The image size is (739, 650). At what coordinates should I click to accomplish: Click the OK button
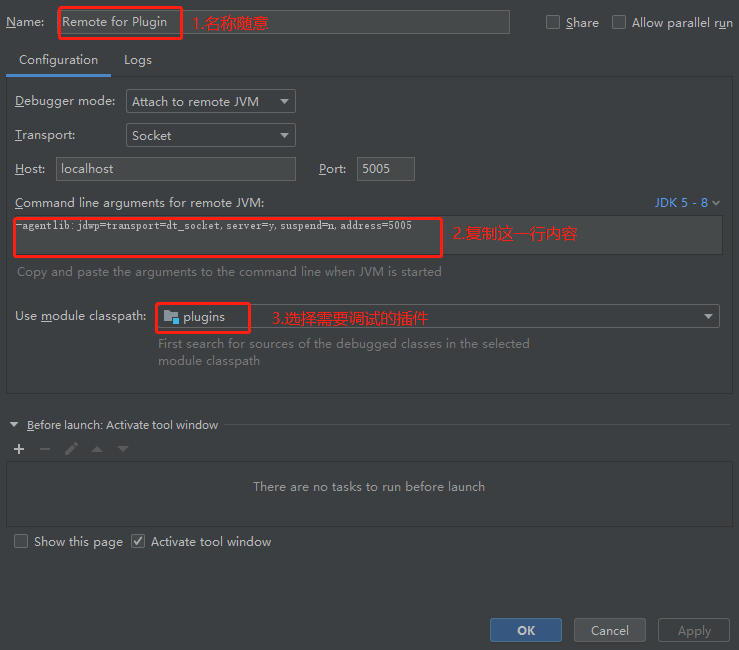click(526, 630)
